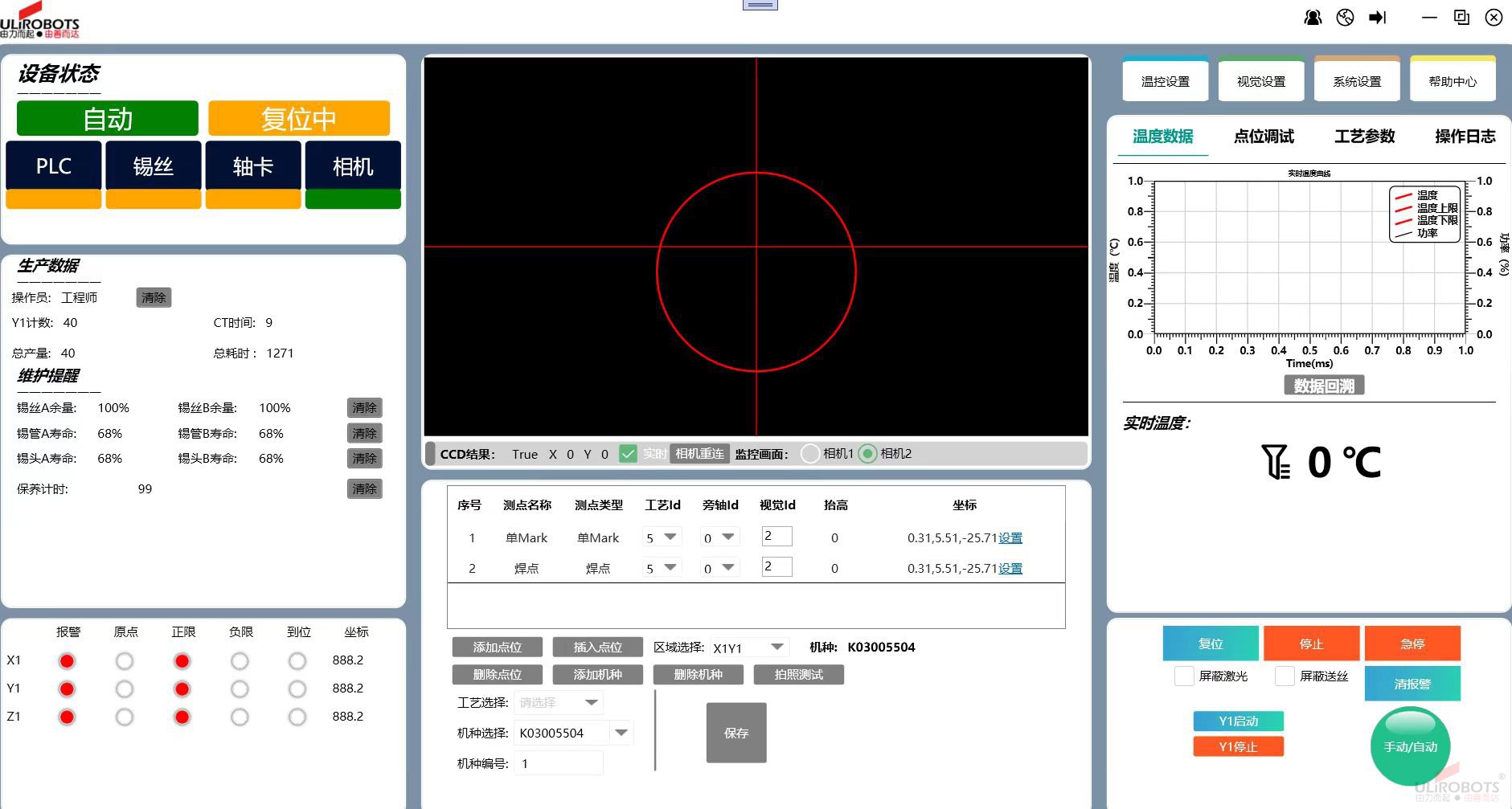Image resolution: width=1512 pixels, height=809 pixels.
Task: Switch to the 点位调试 tab
Action: 1264,137
